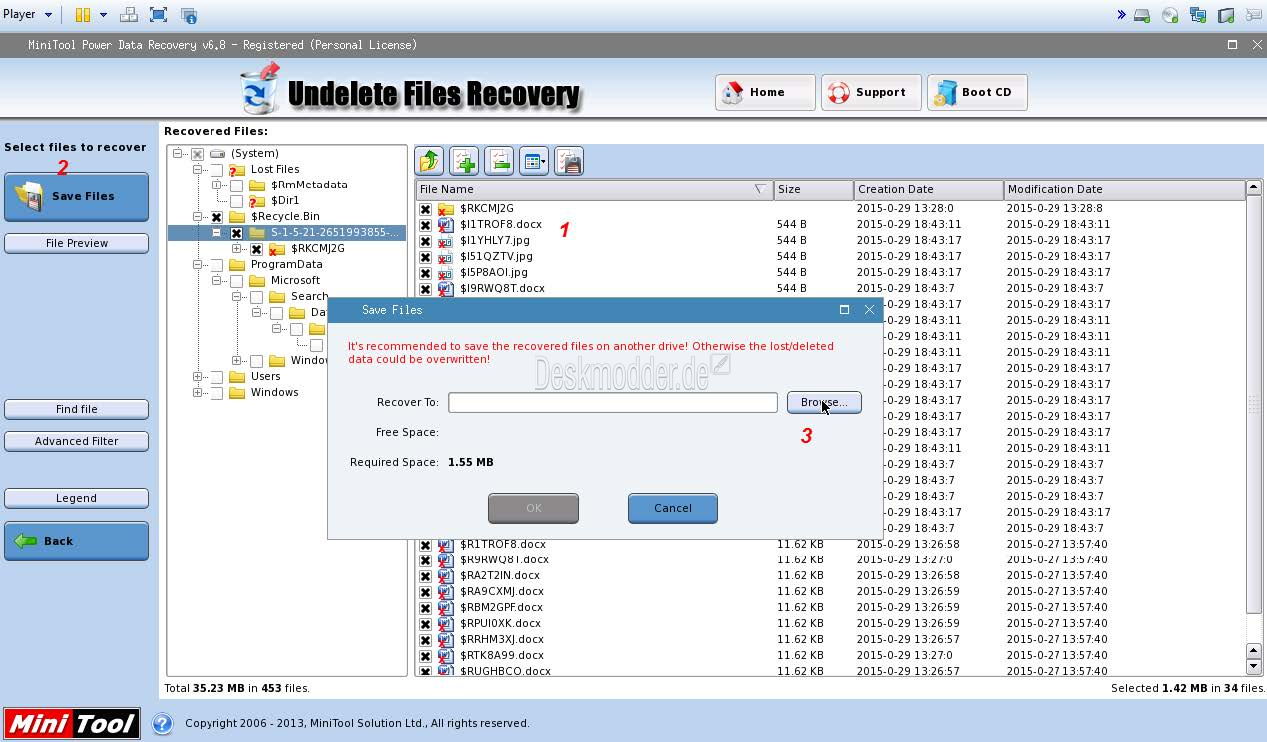Expand the $RmMetadata tree node

pyautogui.click(x=216, y=185)
